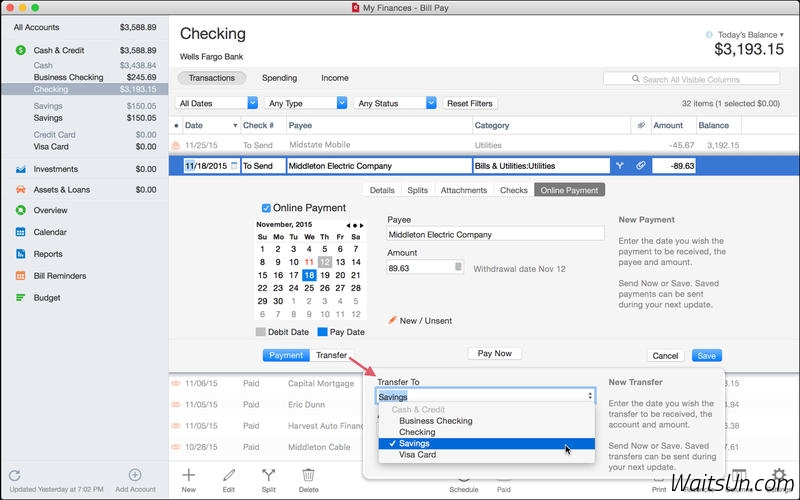Go to previous month in mini calendar
The height and width of the screenshot is (500, 800).
coord(348,225)
